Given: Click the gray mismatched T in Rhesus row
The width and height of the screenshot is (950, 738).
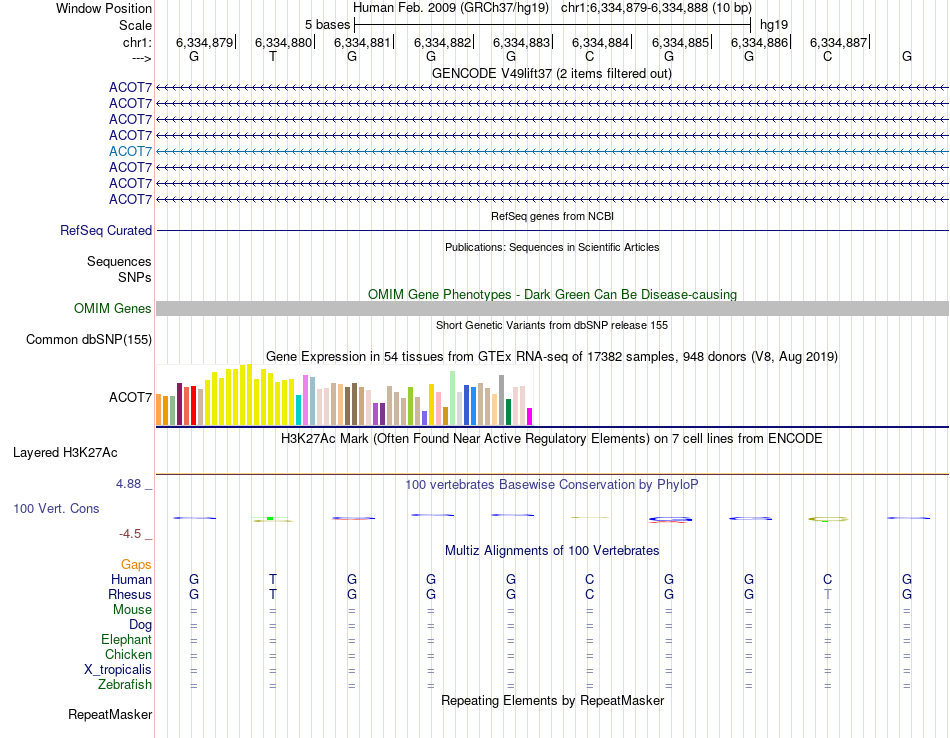Looking at the screenshot, I should click(828, 595).
